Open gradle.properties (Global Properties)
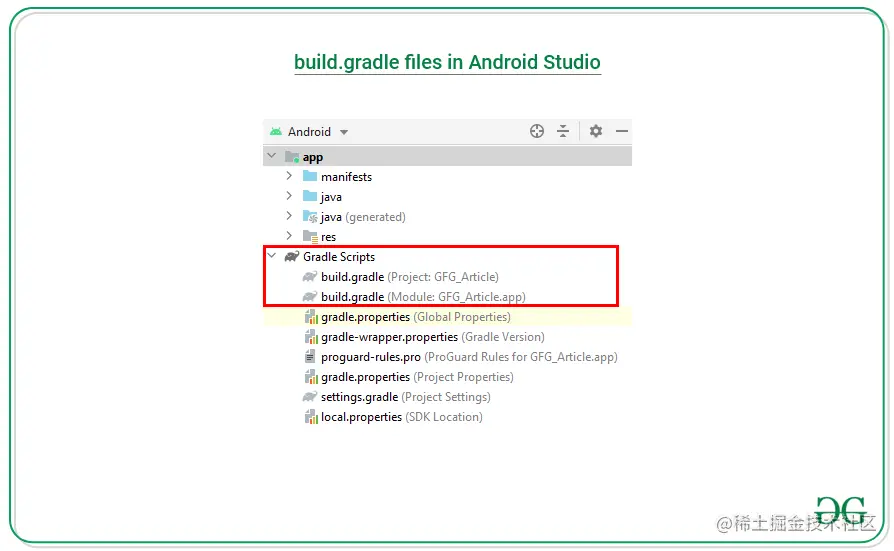Image resolution: width=894 pixels, height=551 pixels. [416, 317]
